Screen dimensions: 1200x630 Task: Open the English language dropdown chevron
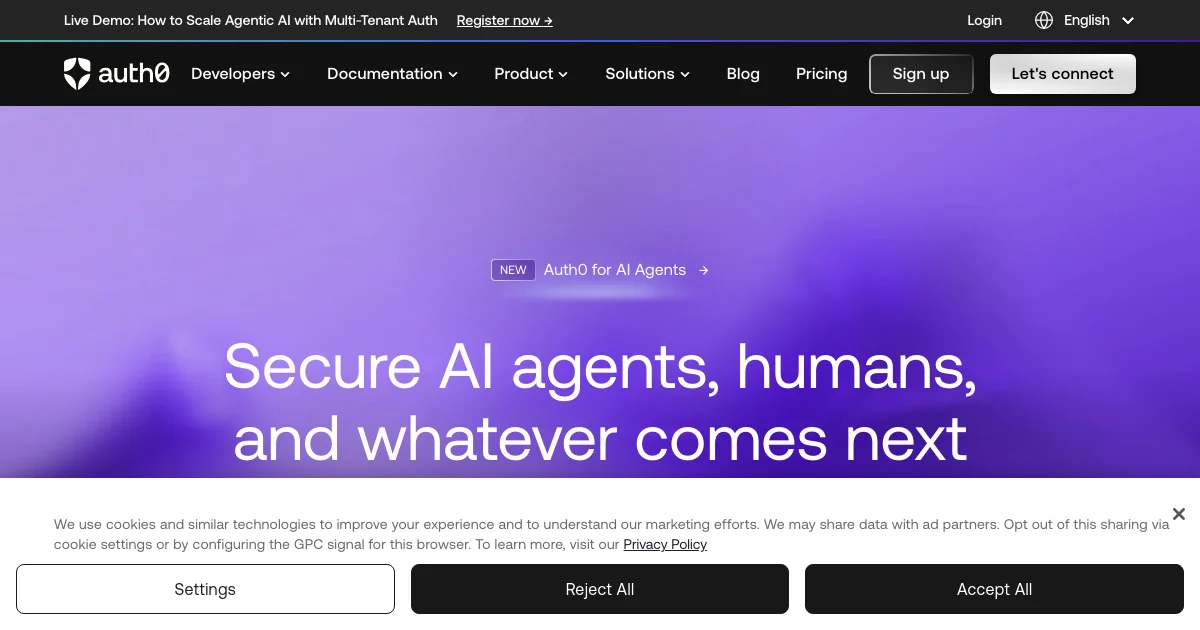[x=1128, y=20]
